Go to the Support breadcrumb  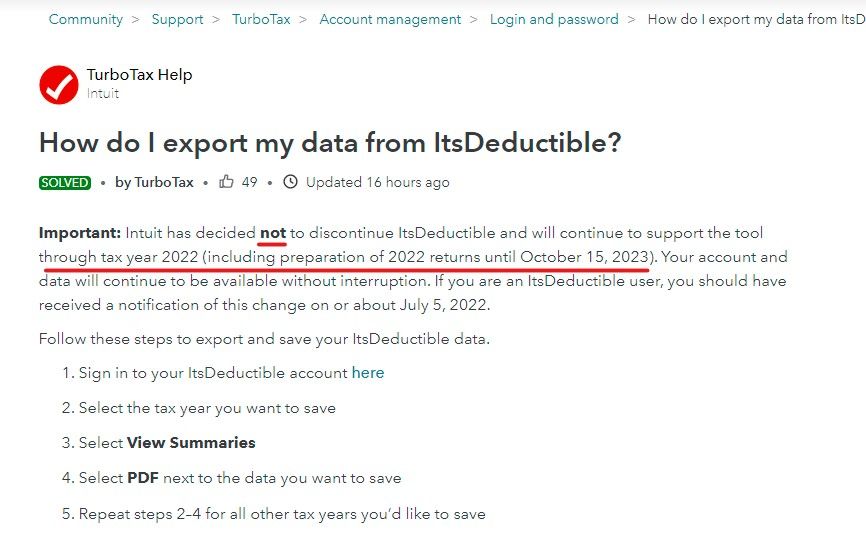point(177,19)
